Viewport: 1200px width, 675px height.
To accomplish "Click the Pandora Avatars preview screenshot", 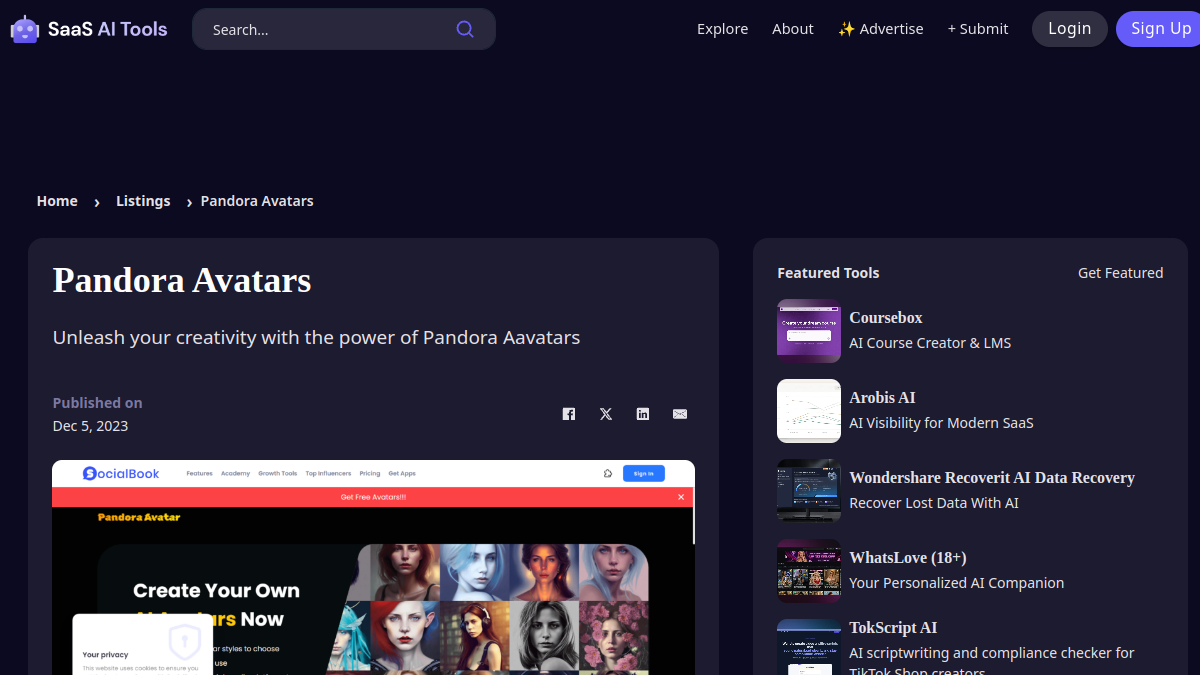I will click(x=374, y=567).
